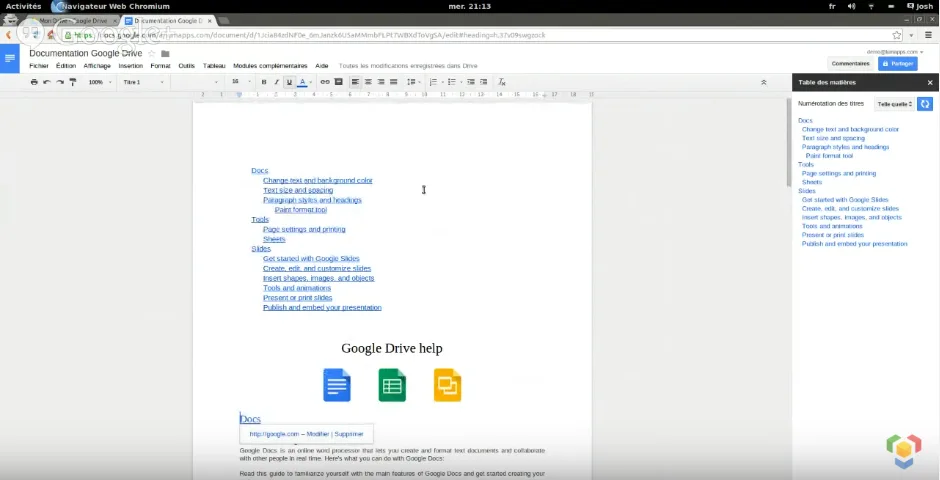The height and width of the screenshot is (480, 940).
Task: Open the bulleted list style arrow
Action: pos(461,82)
